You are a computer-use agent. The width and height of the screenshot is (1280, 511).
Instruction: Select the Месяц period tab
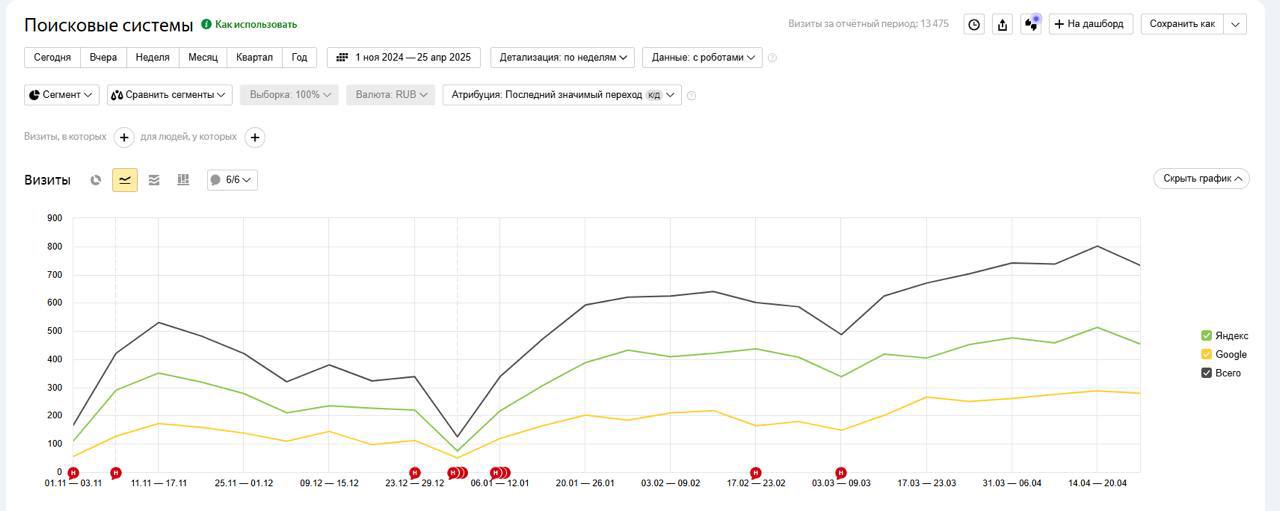pyautogui.click(x=203, y=58)
